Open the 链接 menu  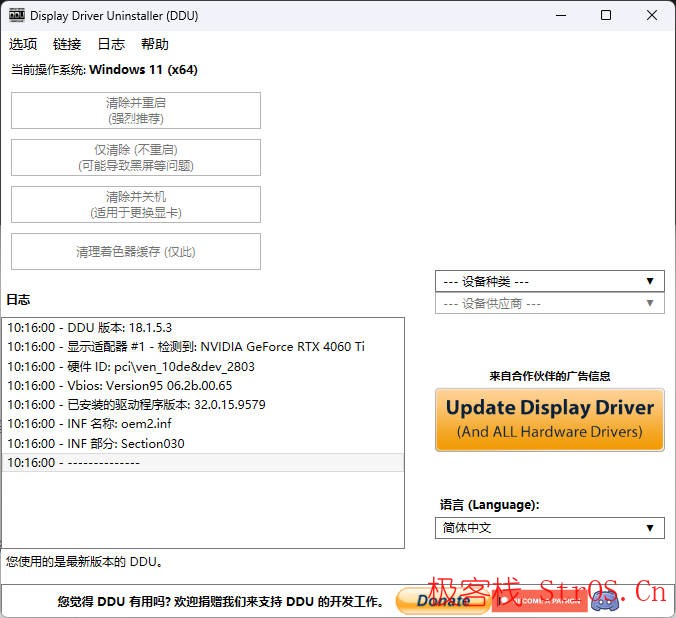tap(67, 44)
